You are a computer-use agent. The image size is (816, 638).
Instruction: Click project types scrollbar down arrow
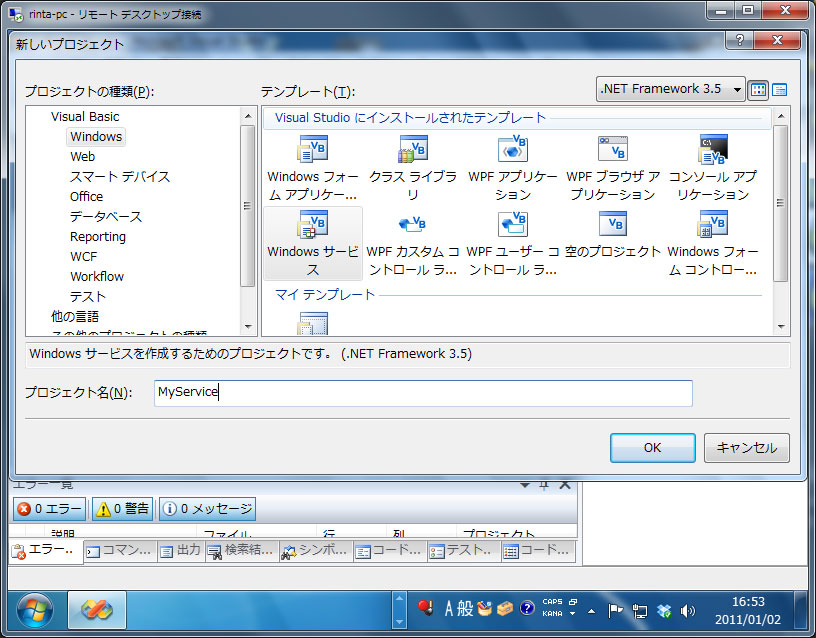coord(248,327)
